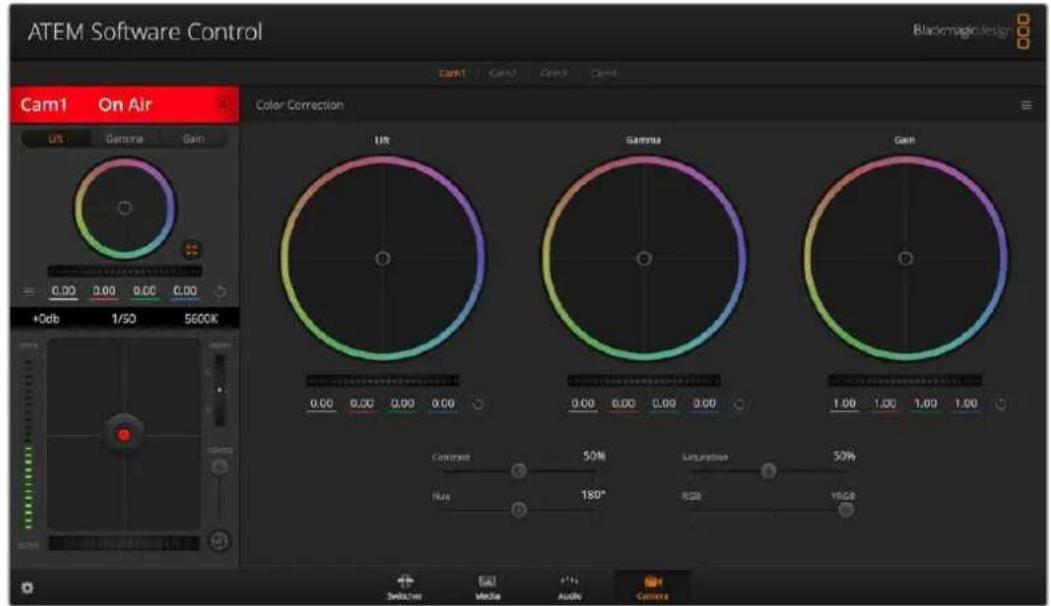
Task: Click the Hue slider handle
Action: click(519, 510)
